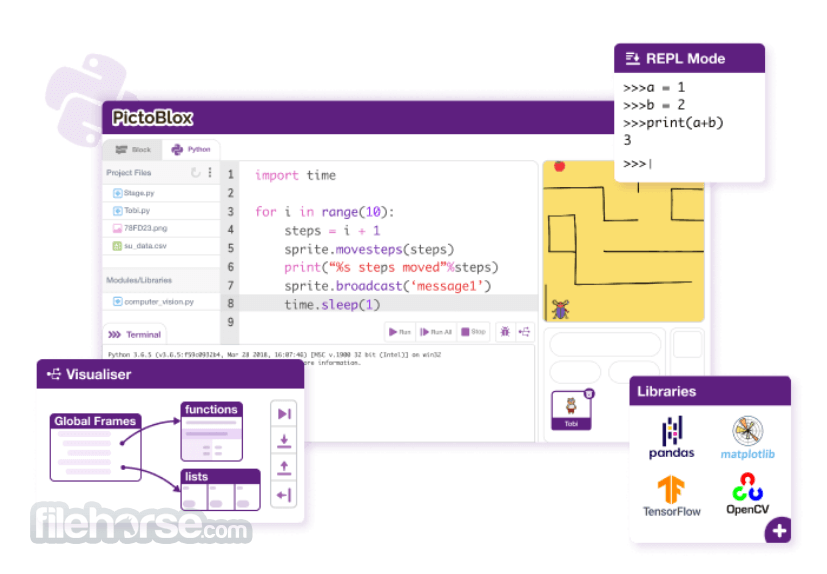This screenshot has width=827, height=574.
Task: Select the matplotlib library
Action: [x=747, y=437]
